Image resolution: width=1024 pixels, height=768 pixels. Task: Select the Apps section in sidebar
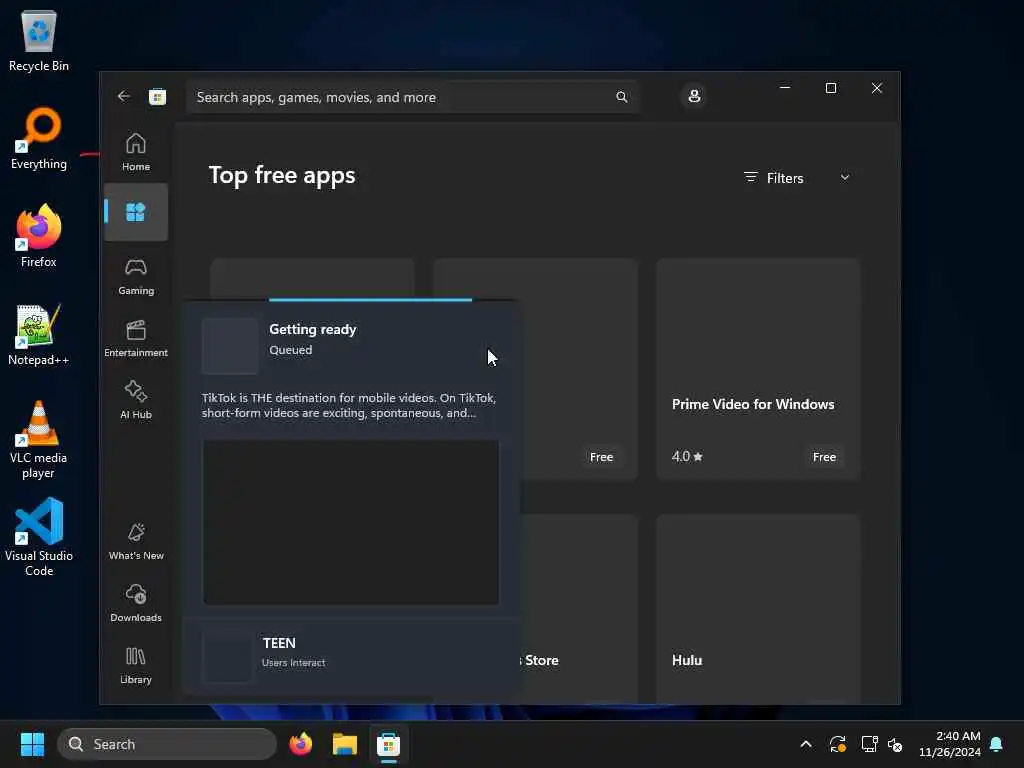pyautogui.click(x=136, y=212)
